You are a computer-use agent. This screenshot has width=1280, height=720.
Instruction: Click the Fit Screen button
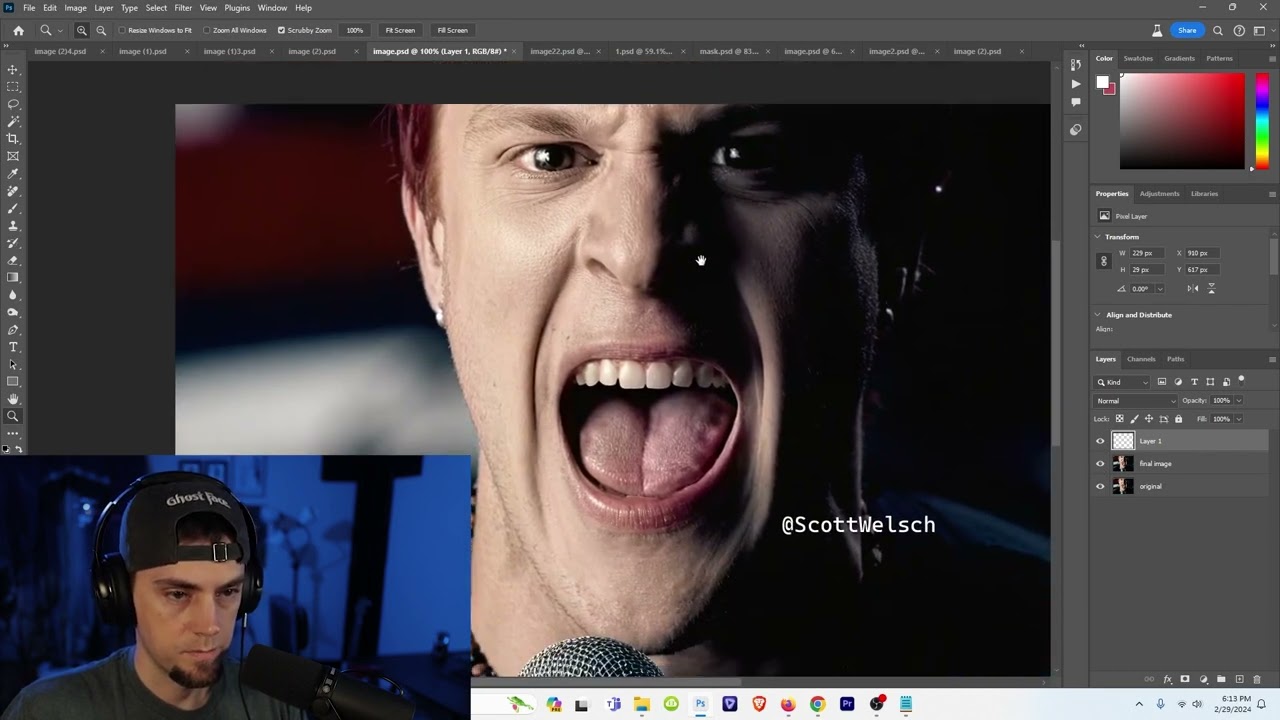click(x=400, y=30)
